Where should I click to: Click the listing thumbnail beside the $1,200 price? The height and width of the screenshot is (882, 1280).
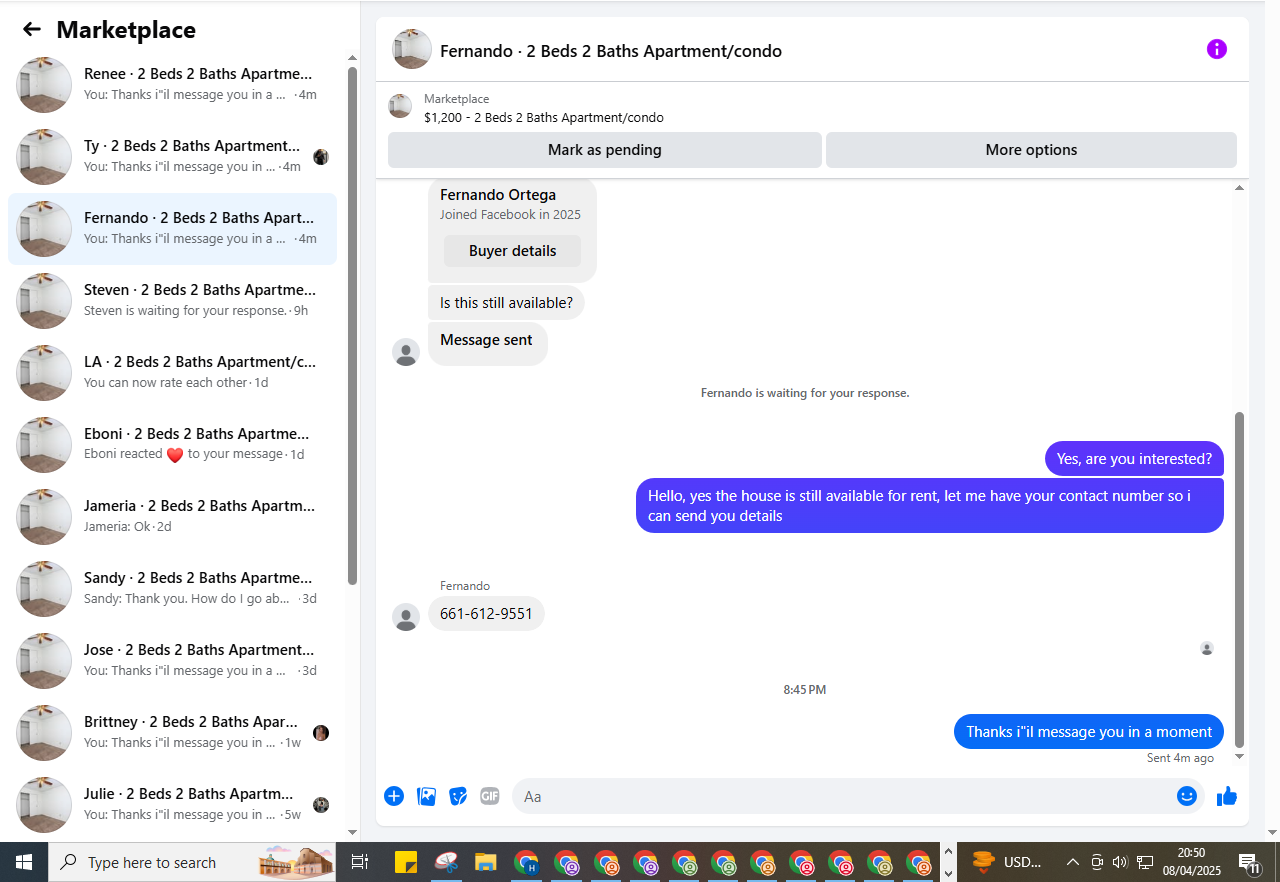400,106
